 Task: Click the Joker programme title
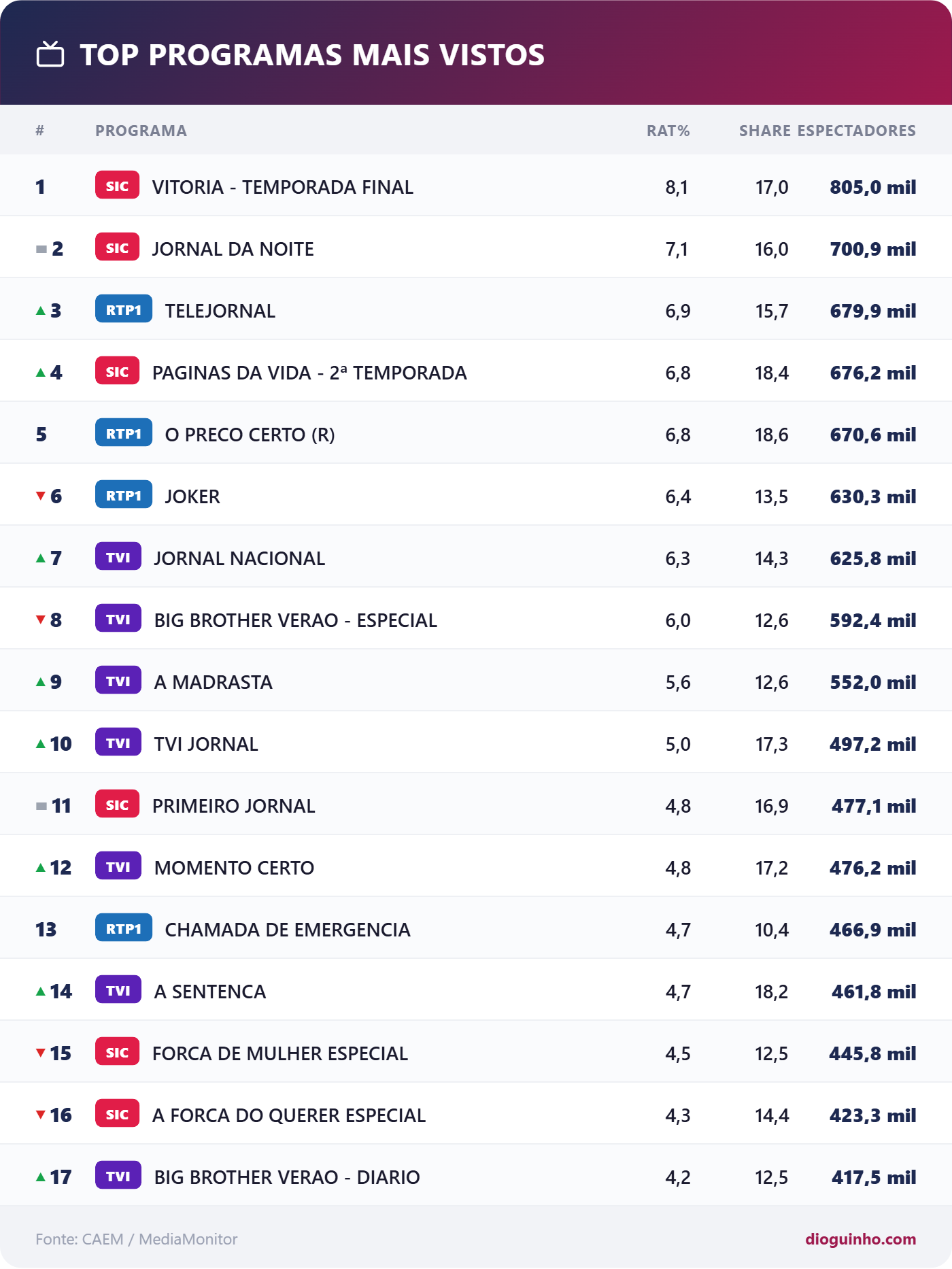pyautogui.click(x=192, y=496)
